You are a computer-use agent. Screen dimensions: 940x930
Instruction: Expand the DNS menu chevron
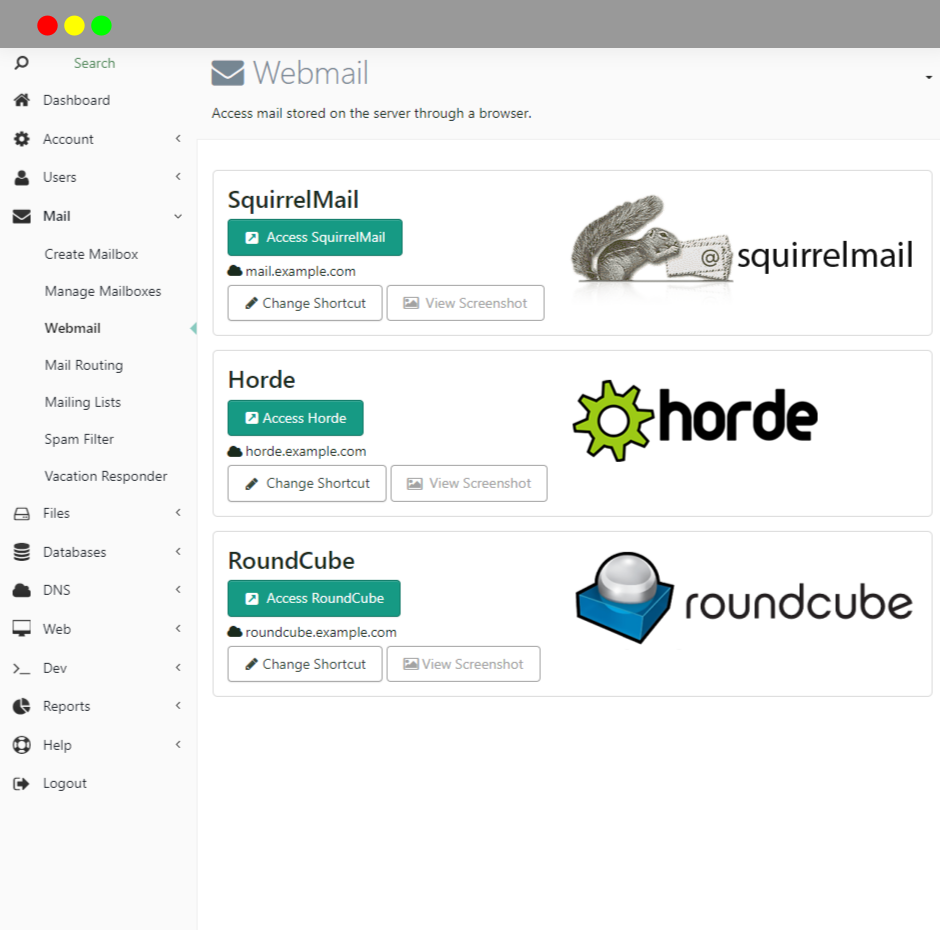tap(178, 589)
